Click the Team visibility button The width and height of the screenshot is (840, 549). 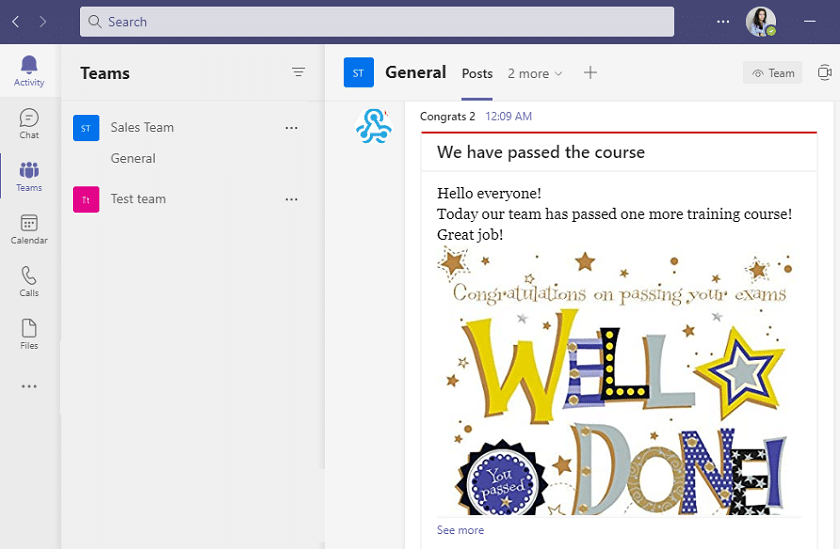click(772, 73)
